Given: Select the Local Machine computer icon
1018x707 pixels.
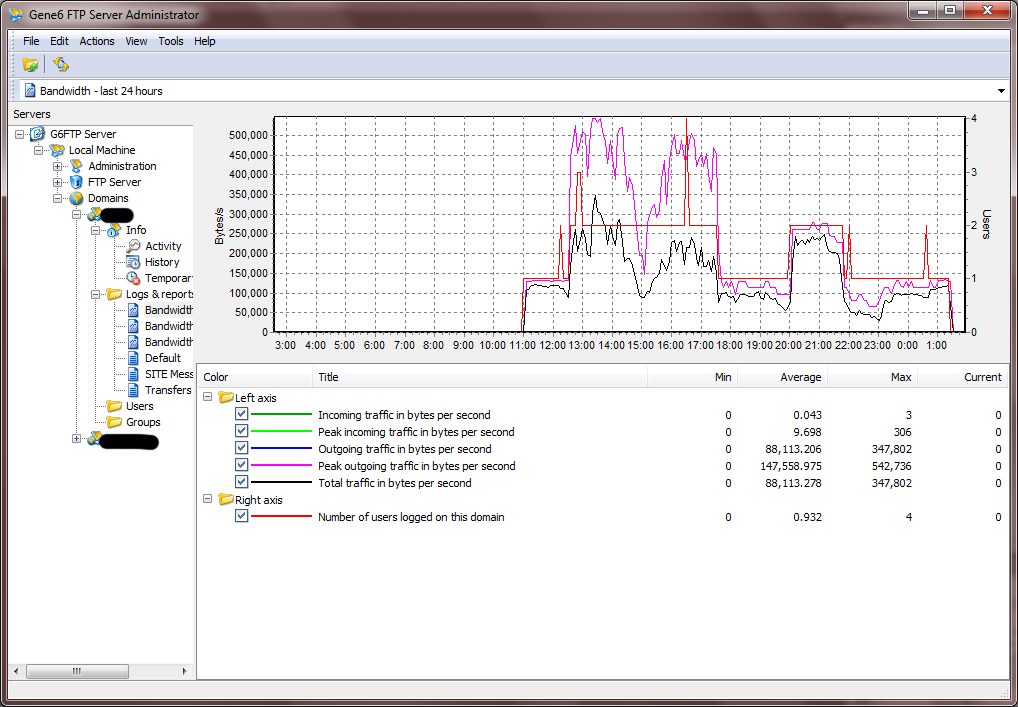Looking at the screenshot, I should (x=56, y=150).
